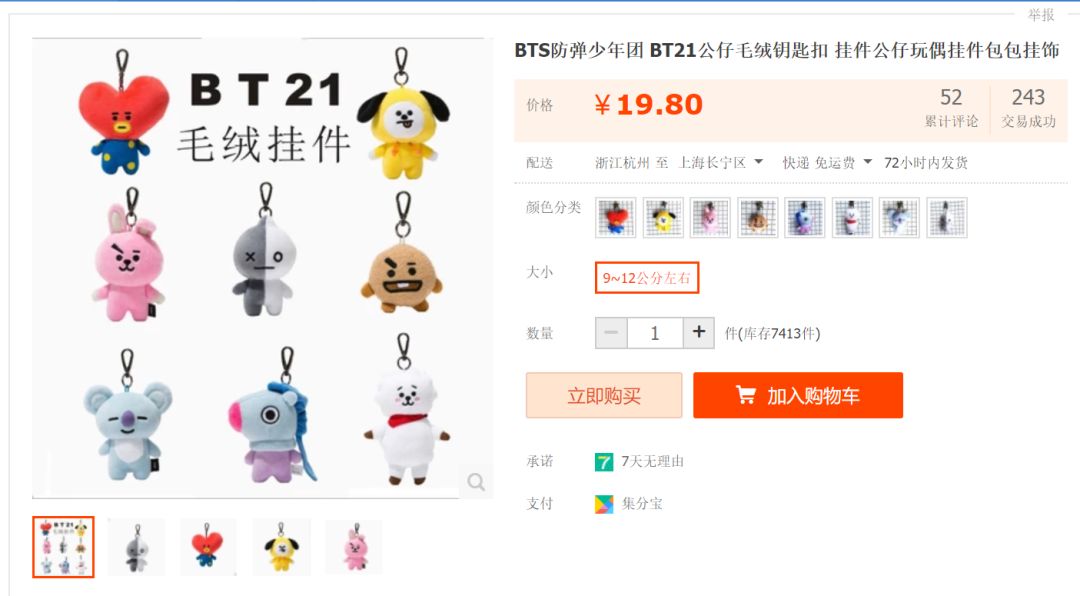Image resolution: width=1080 pixels, height=596 pixels.
Task: Select the red heart Tata color option
Action: tap(616, 218)
